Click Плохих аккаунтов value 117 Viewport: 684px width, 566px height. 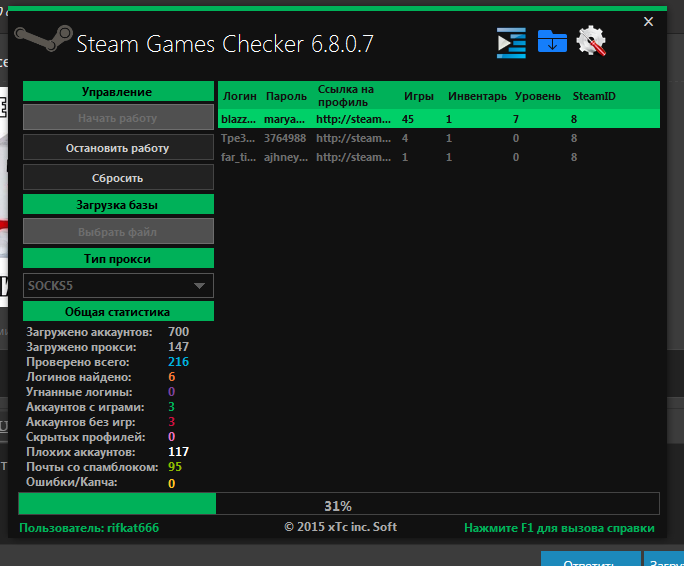coord(178,452)
